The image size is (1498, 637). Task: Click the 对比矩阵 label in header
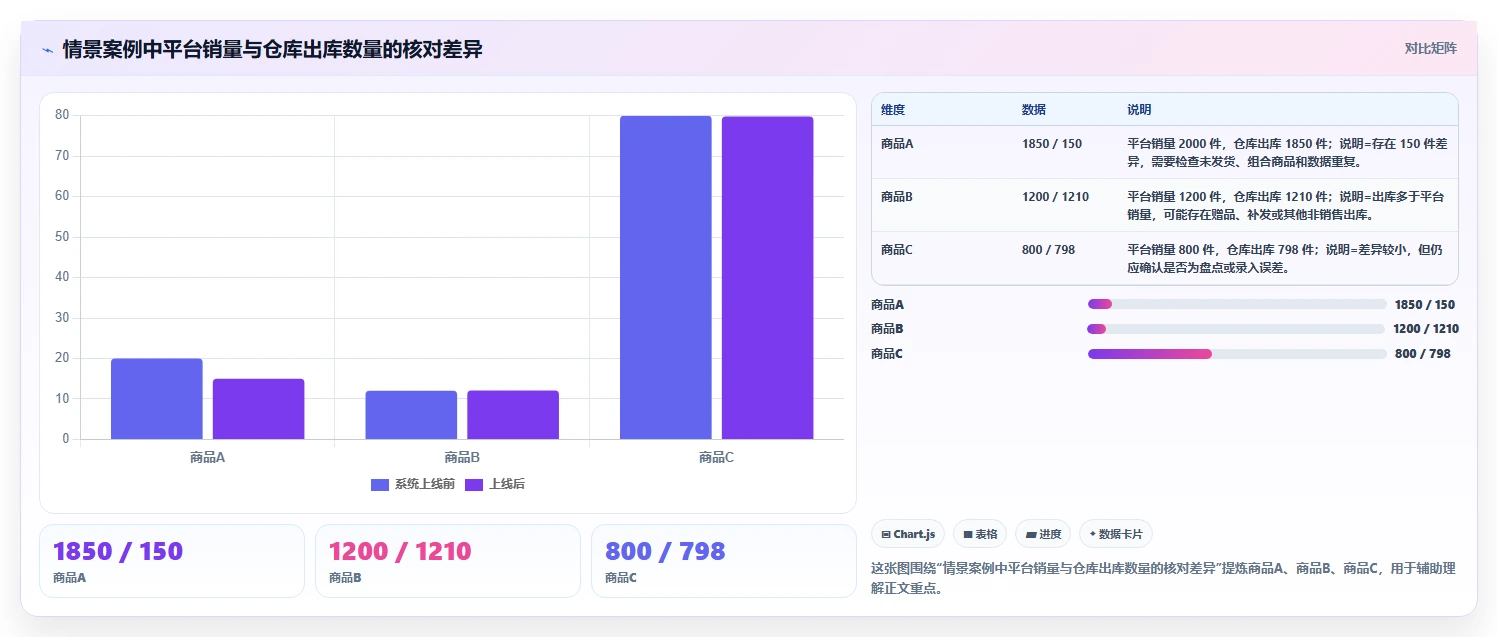1431,48
